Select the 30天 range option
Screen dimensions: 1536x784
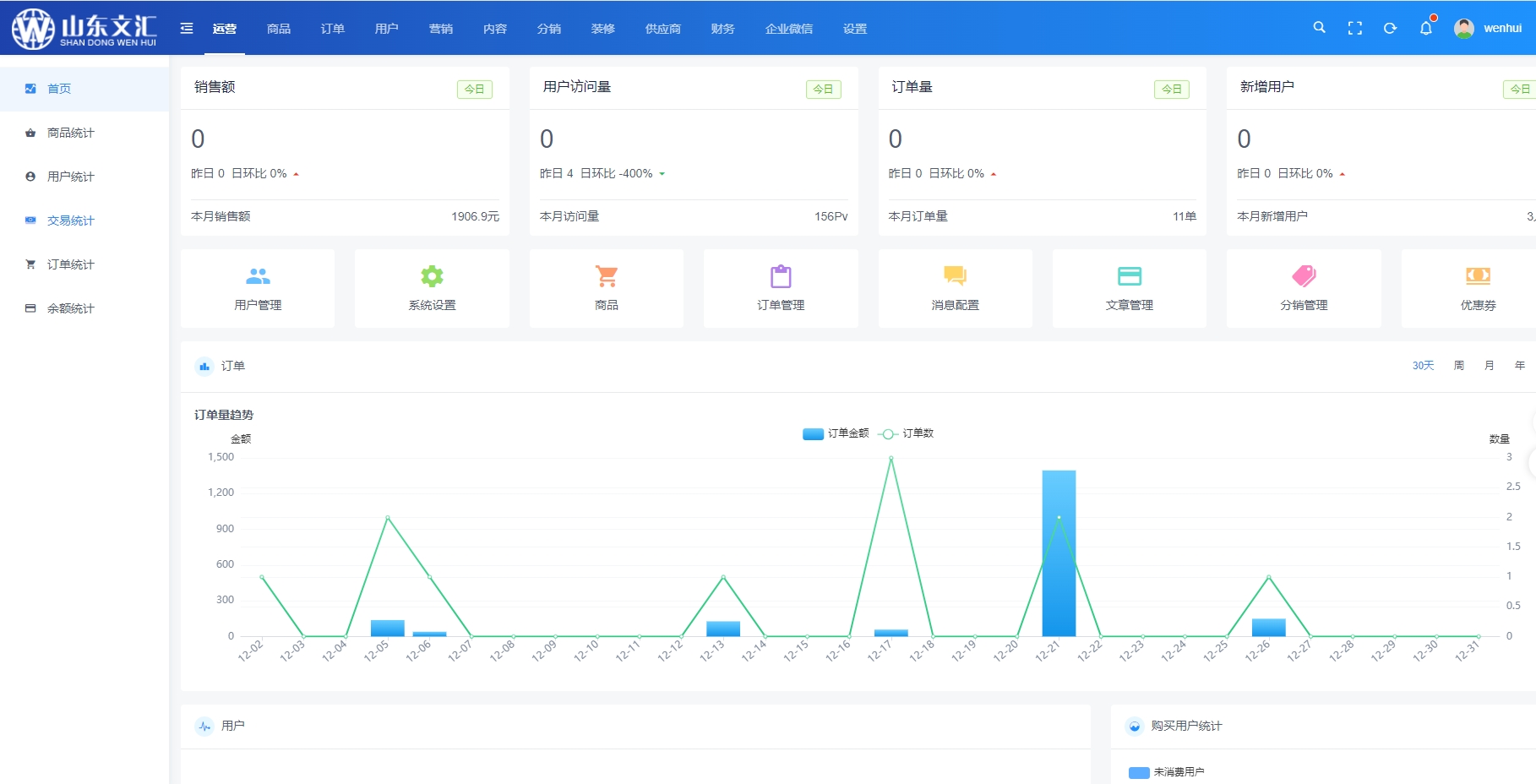click(x=1424, y=366)
